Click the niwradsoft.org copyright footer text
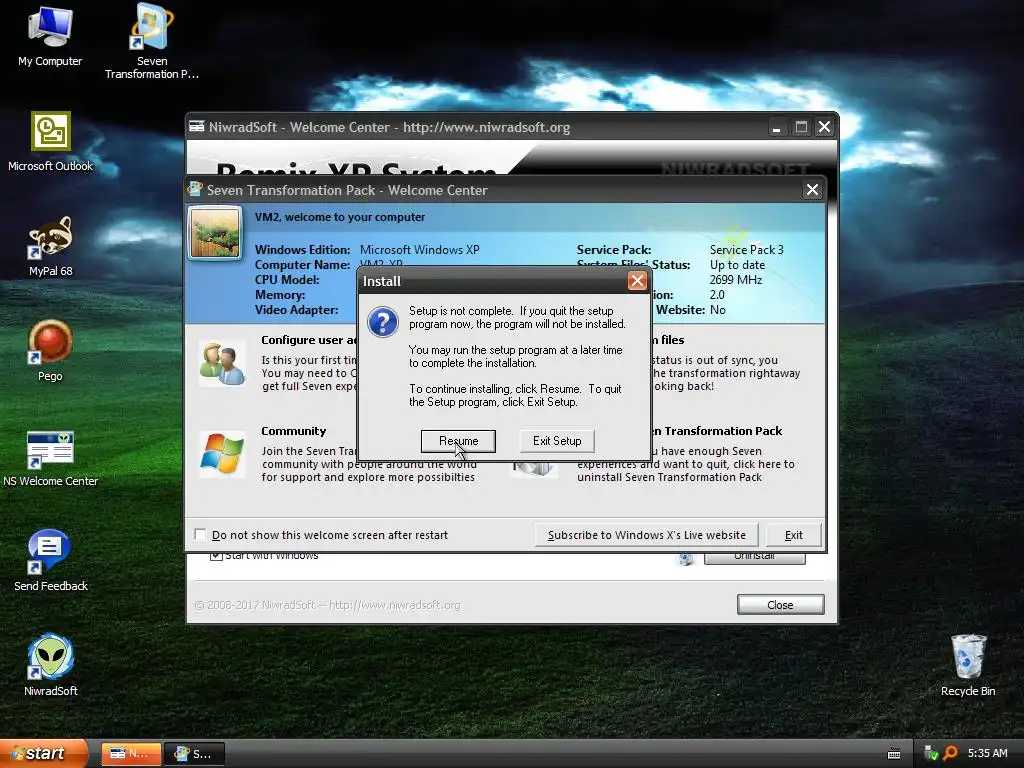 pyautogui.click(x=327, y=605)
